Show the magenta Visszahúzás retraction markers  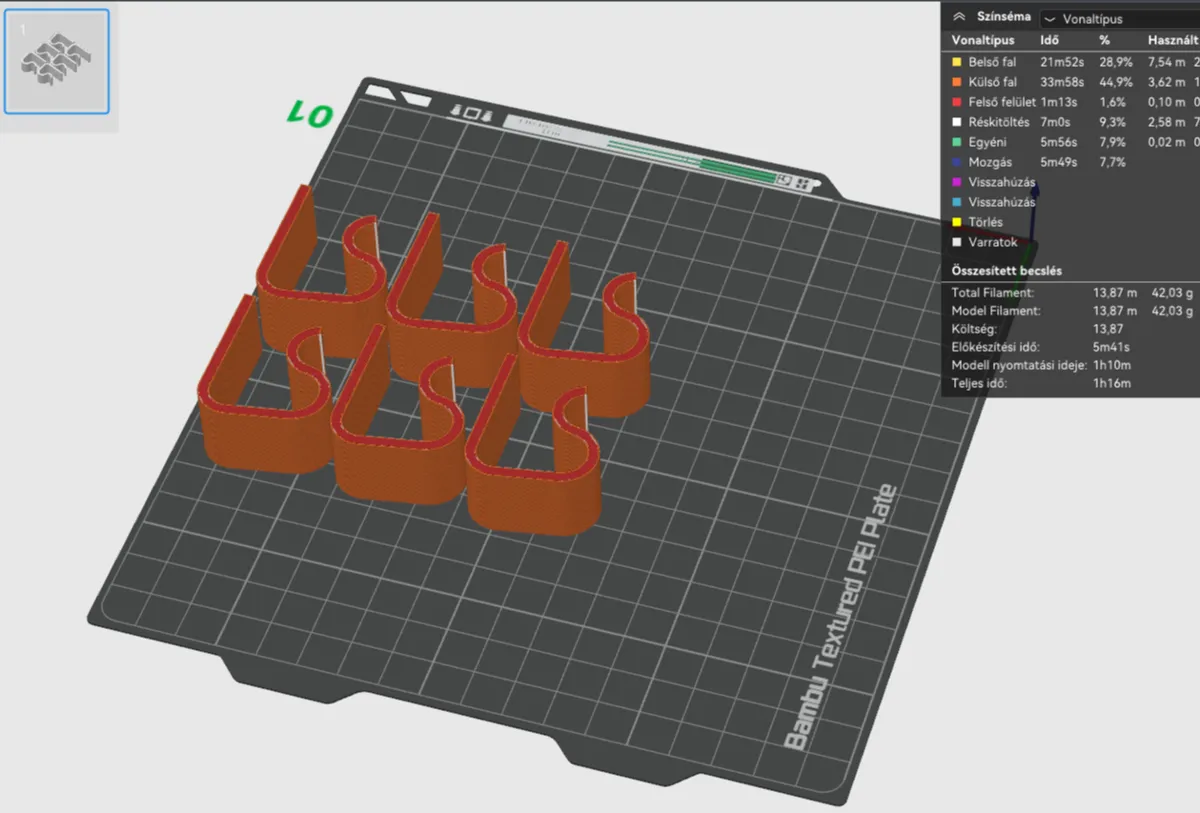click(1071, 182)
